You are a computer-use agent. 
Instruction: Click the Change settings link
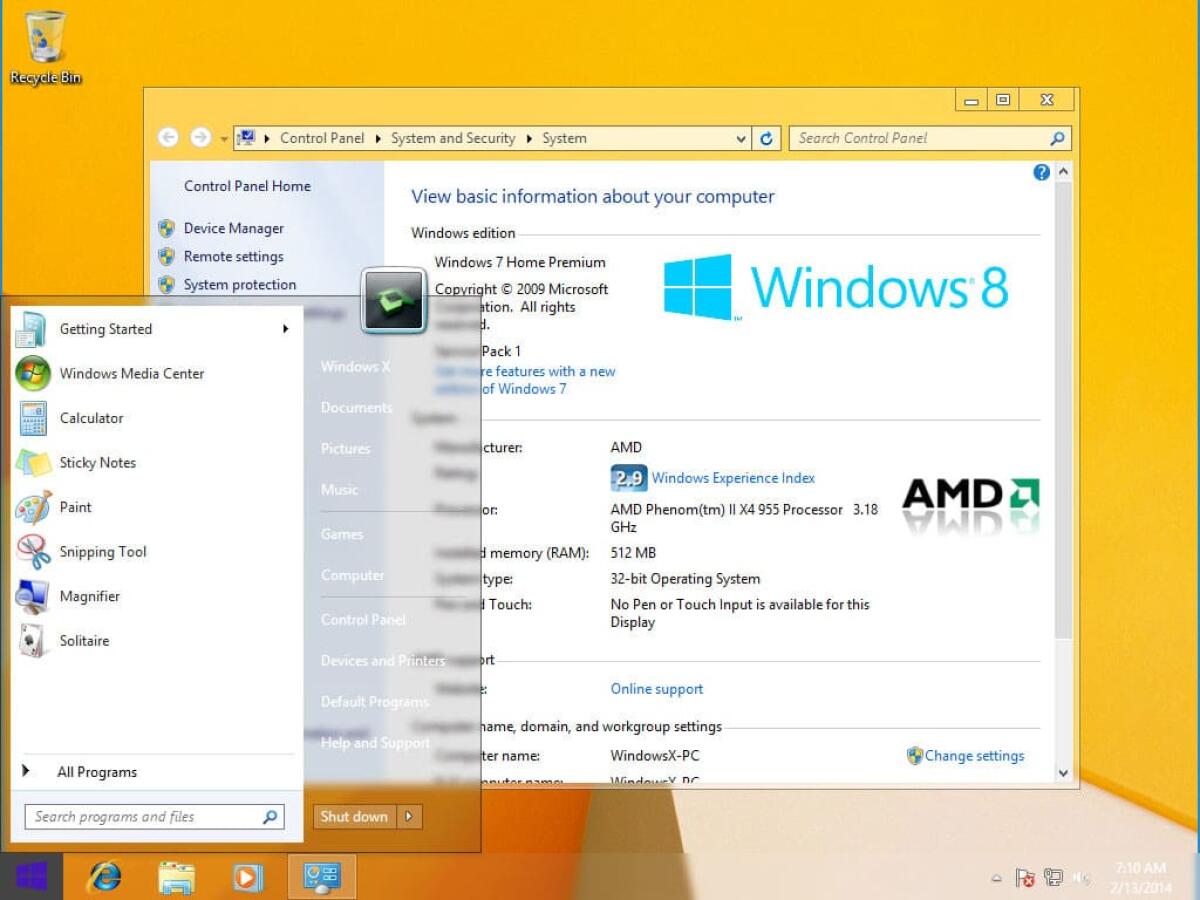[973, 755]
